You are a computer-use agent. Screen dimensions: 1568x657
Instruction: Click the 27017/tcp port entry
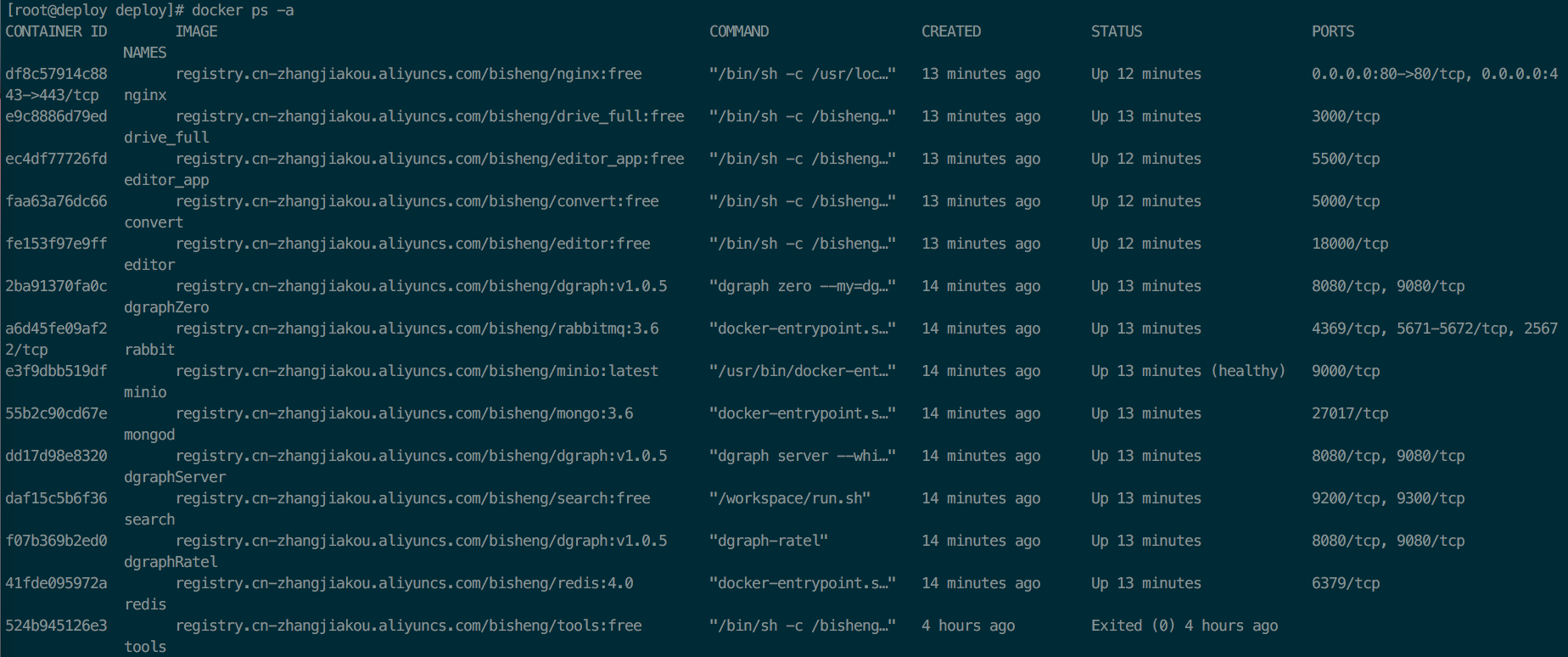pos(1350,413)
